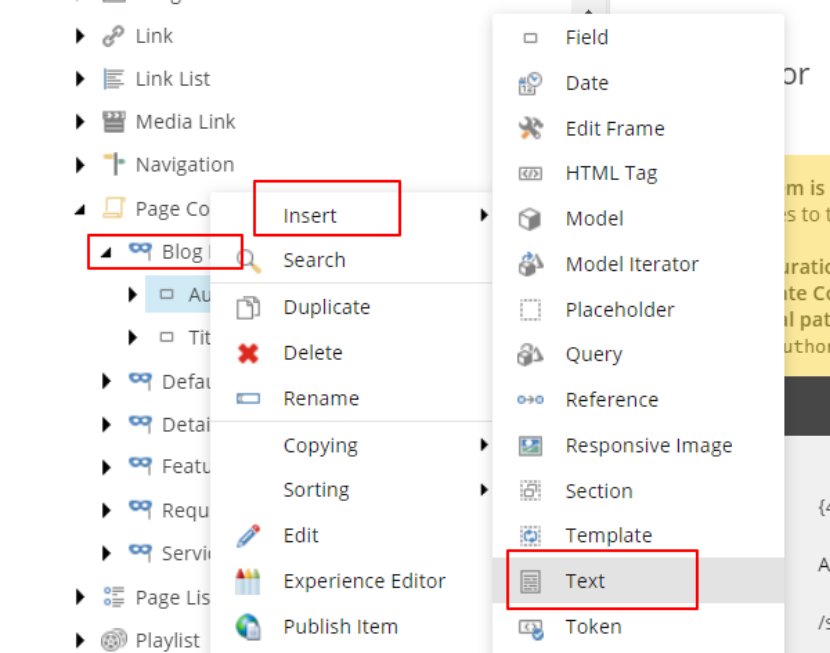Click the Section icon in submenu
The height and width of the screenshot is (653, 830).
pos(530,491)
